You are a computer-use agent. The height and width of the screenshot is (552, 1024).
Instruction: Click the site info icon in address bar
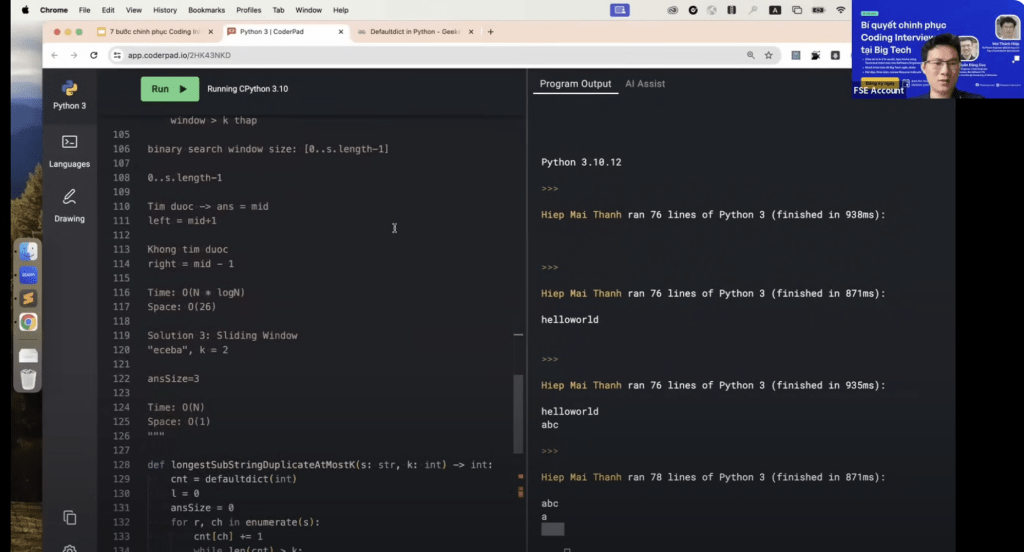[117, 56]
